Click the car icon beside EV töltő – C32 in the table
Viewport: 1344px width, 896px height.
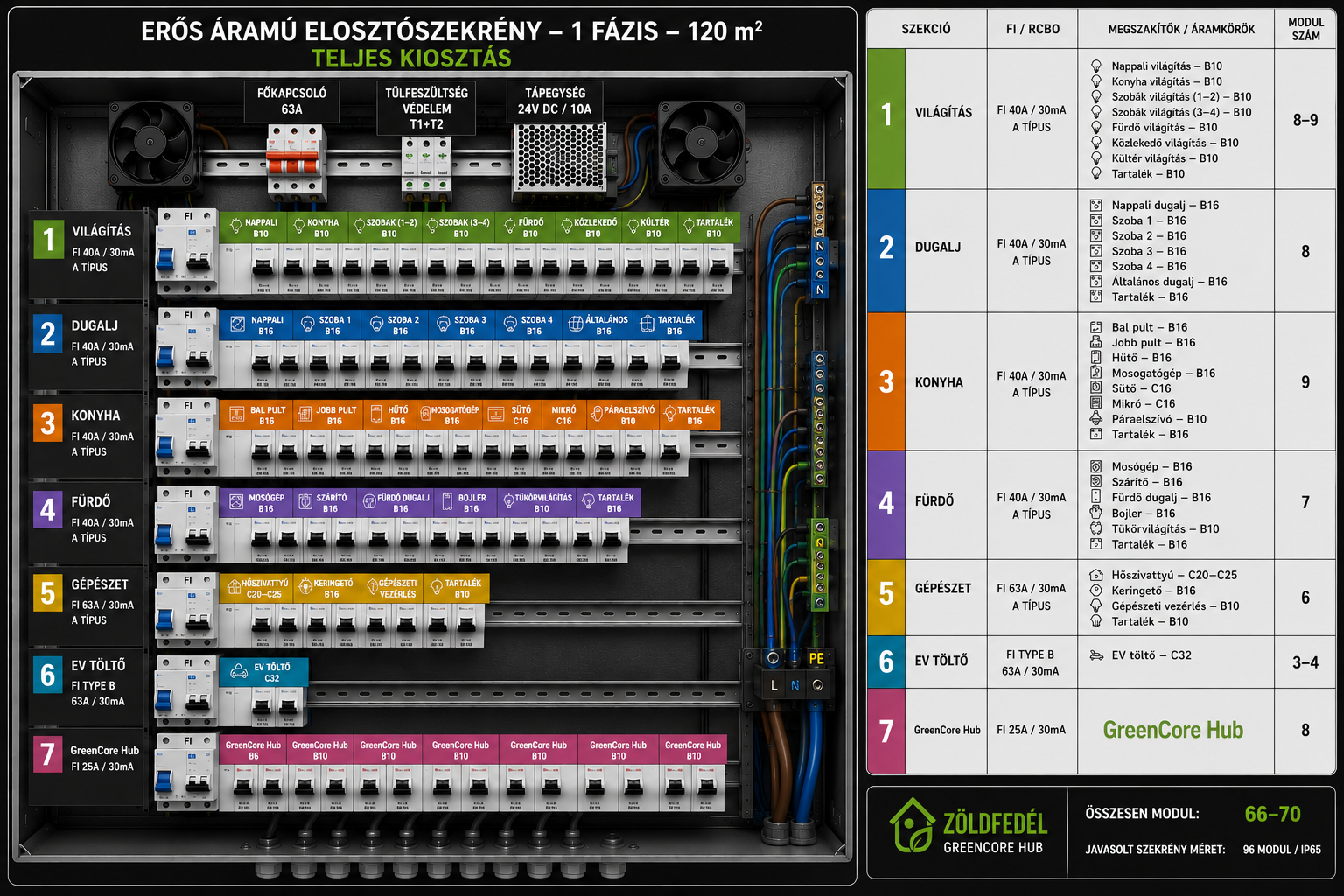click(1096, 654)
